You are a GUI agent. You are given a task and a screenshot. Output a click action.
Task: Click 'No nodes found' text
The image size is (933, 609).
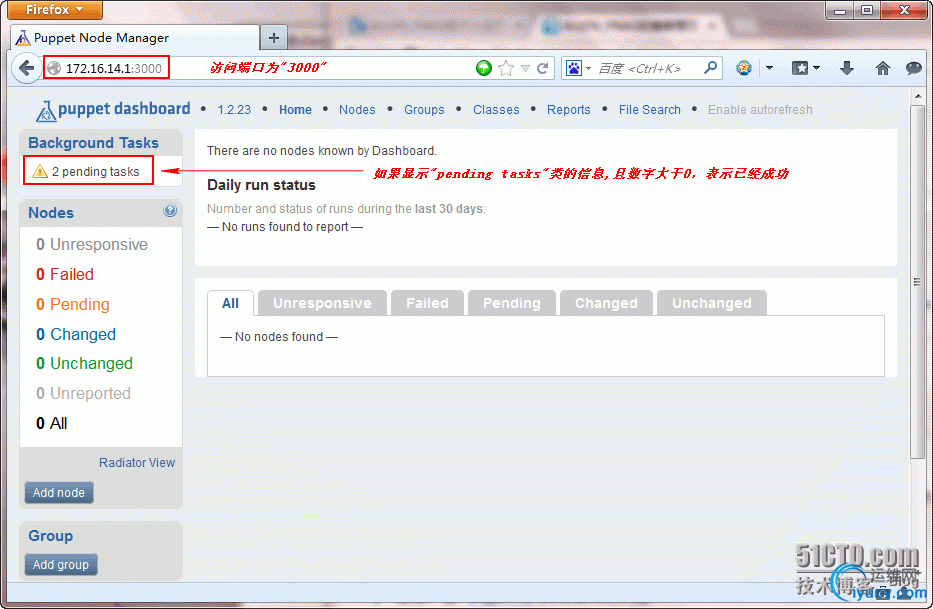tap(279, 337)
